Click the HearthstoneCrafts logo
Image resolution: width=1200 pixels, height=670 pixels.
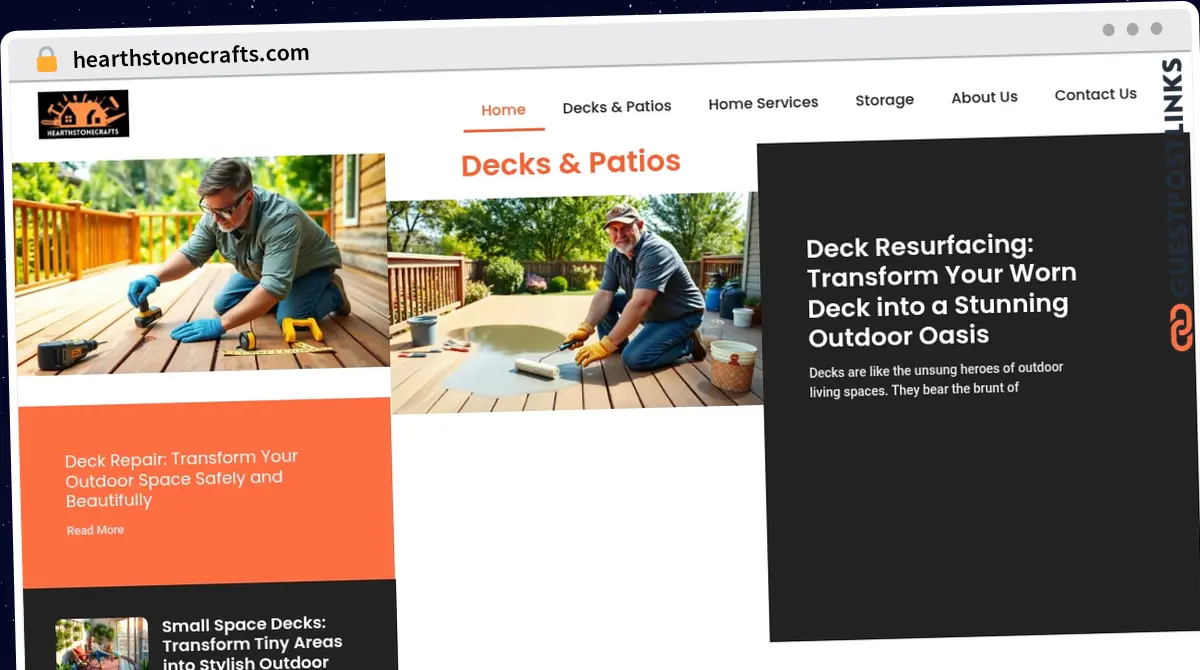pos(84,114)
